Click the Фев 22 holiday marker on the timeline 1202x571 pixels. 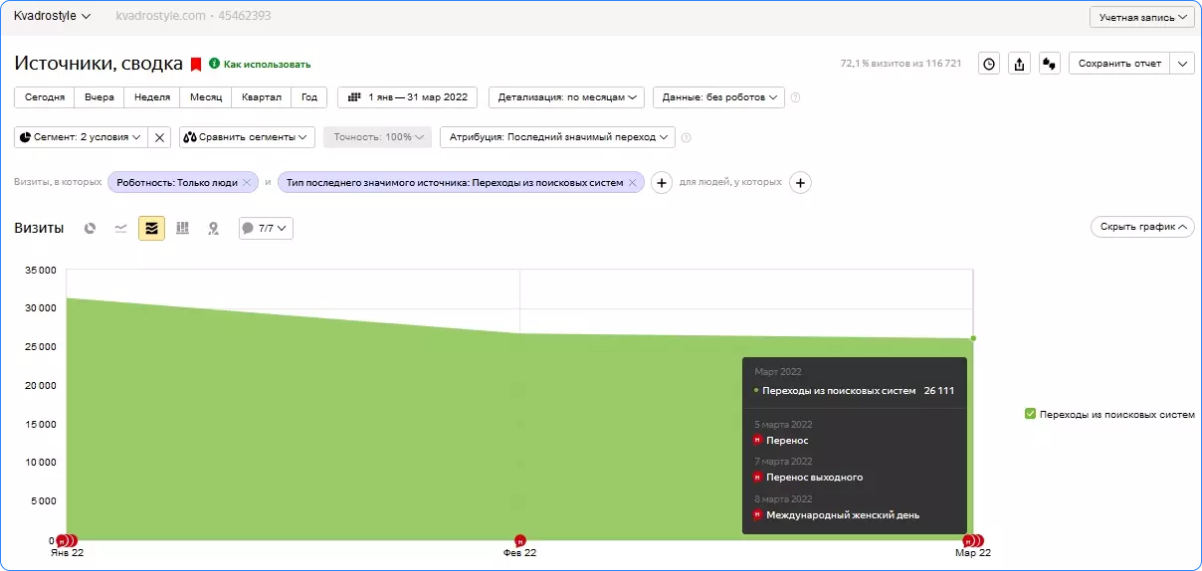click(520, 541)
